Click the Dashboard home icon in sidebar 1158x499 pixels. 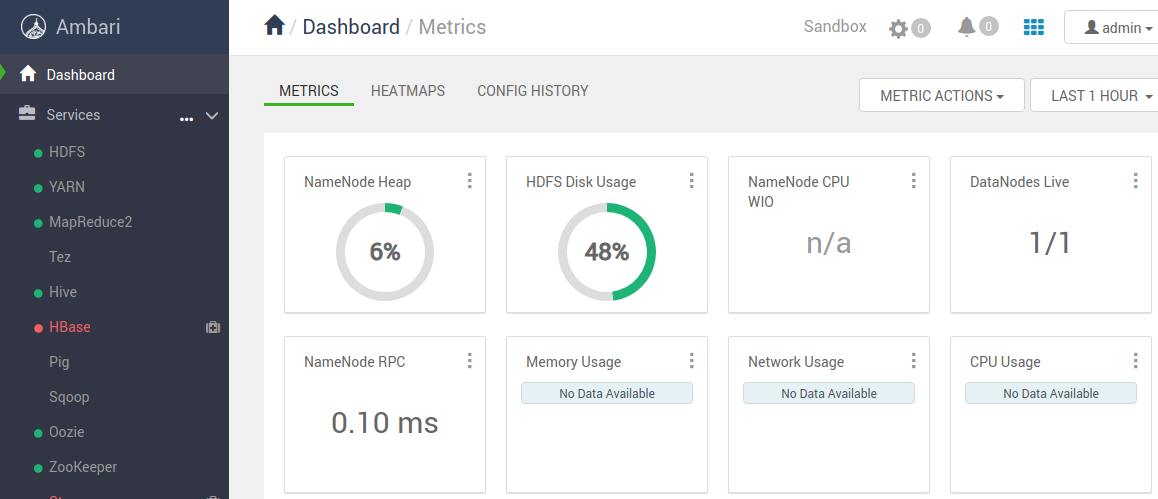28,74
